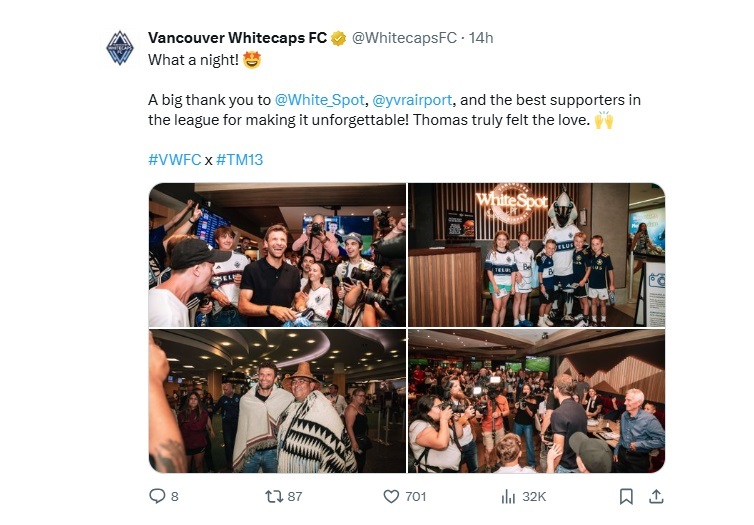Open White Spot mascot group photo
The image size is (754, 525).
(x=537, y=255)
